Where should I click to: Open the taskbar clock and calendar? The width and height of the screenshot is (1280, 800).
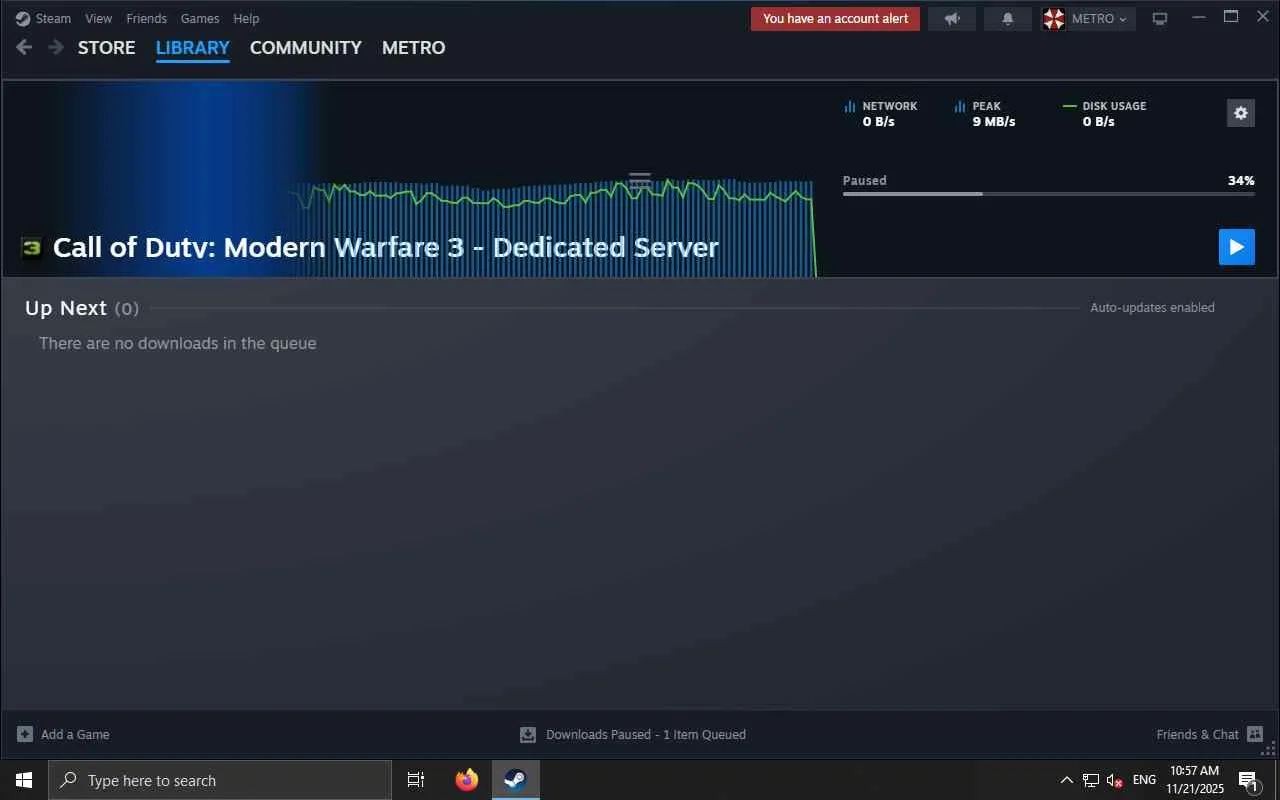pos(1194,780)
